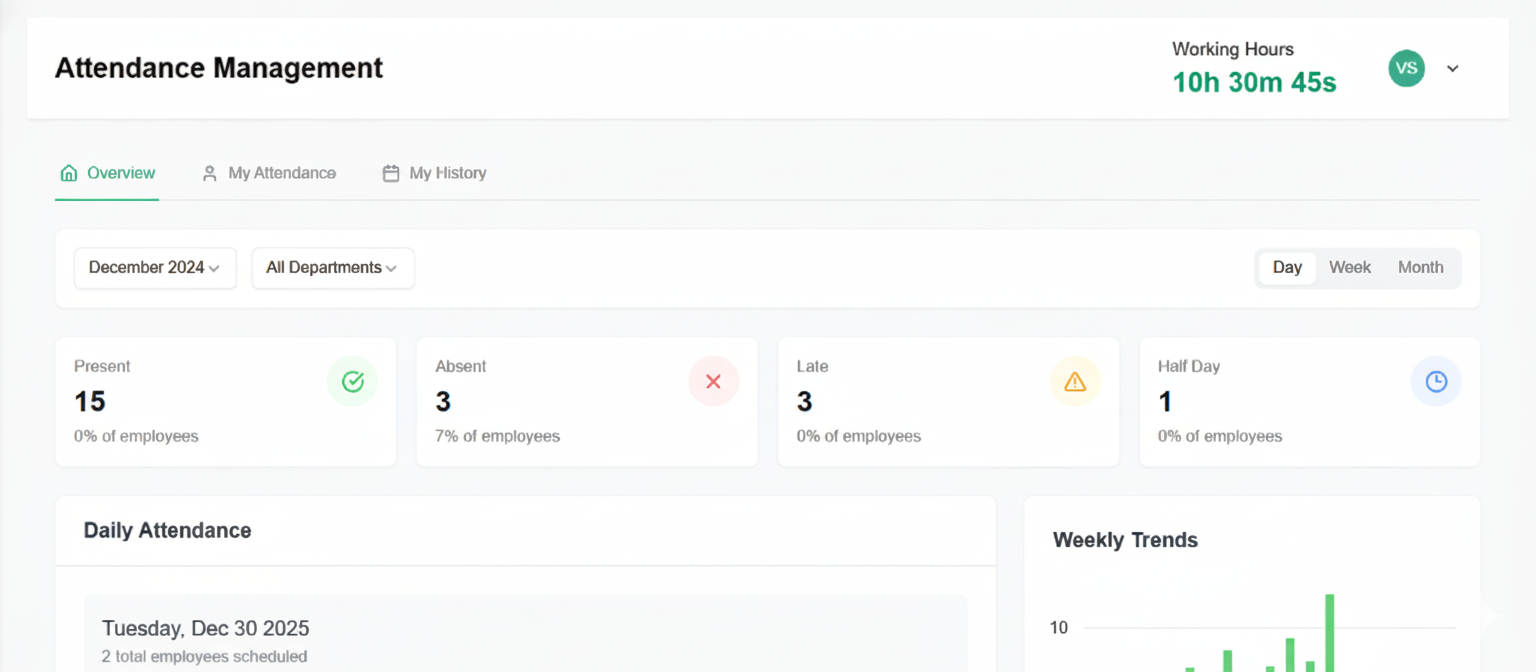1536x672 pixels.
Task: Click the Working Hours timer display
Action: click(x=1254, y=82)
